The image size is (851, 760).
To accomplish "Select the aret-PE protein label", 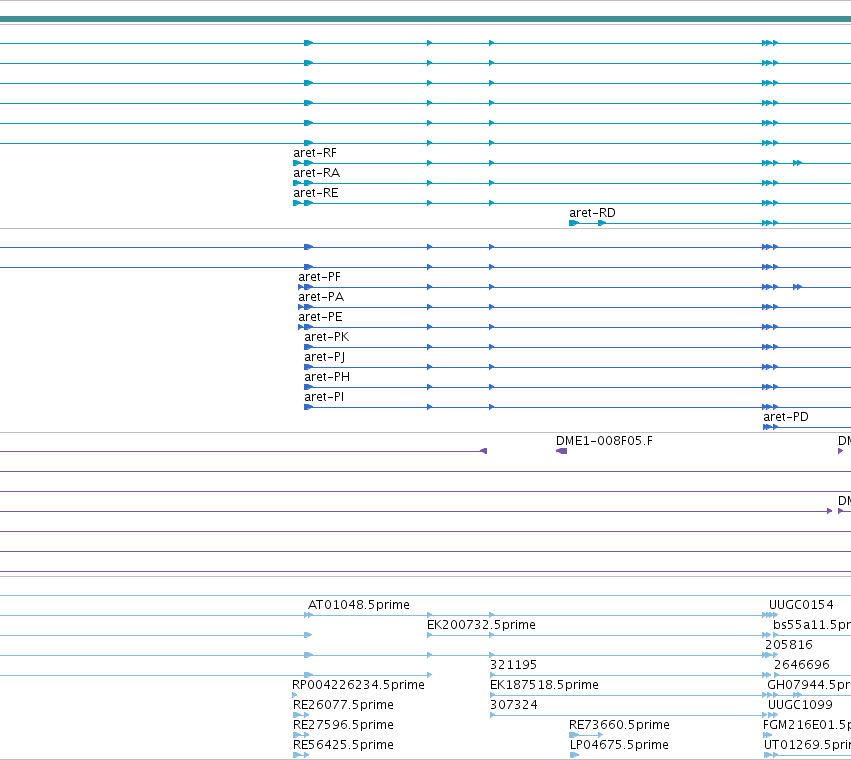I will pos(320,318).
